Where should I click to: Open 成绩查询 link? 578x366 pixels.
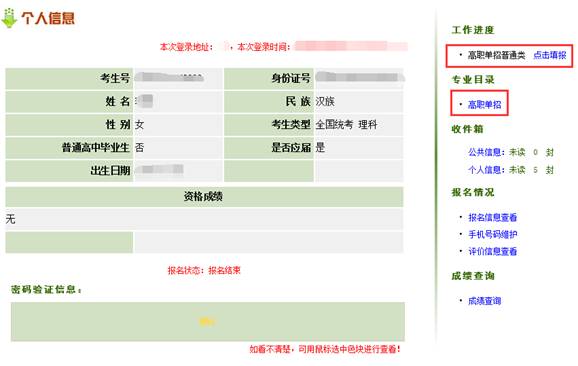coord(484,301)
